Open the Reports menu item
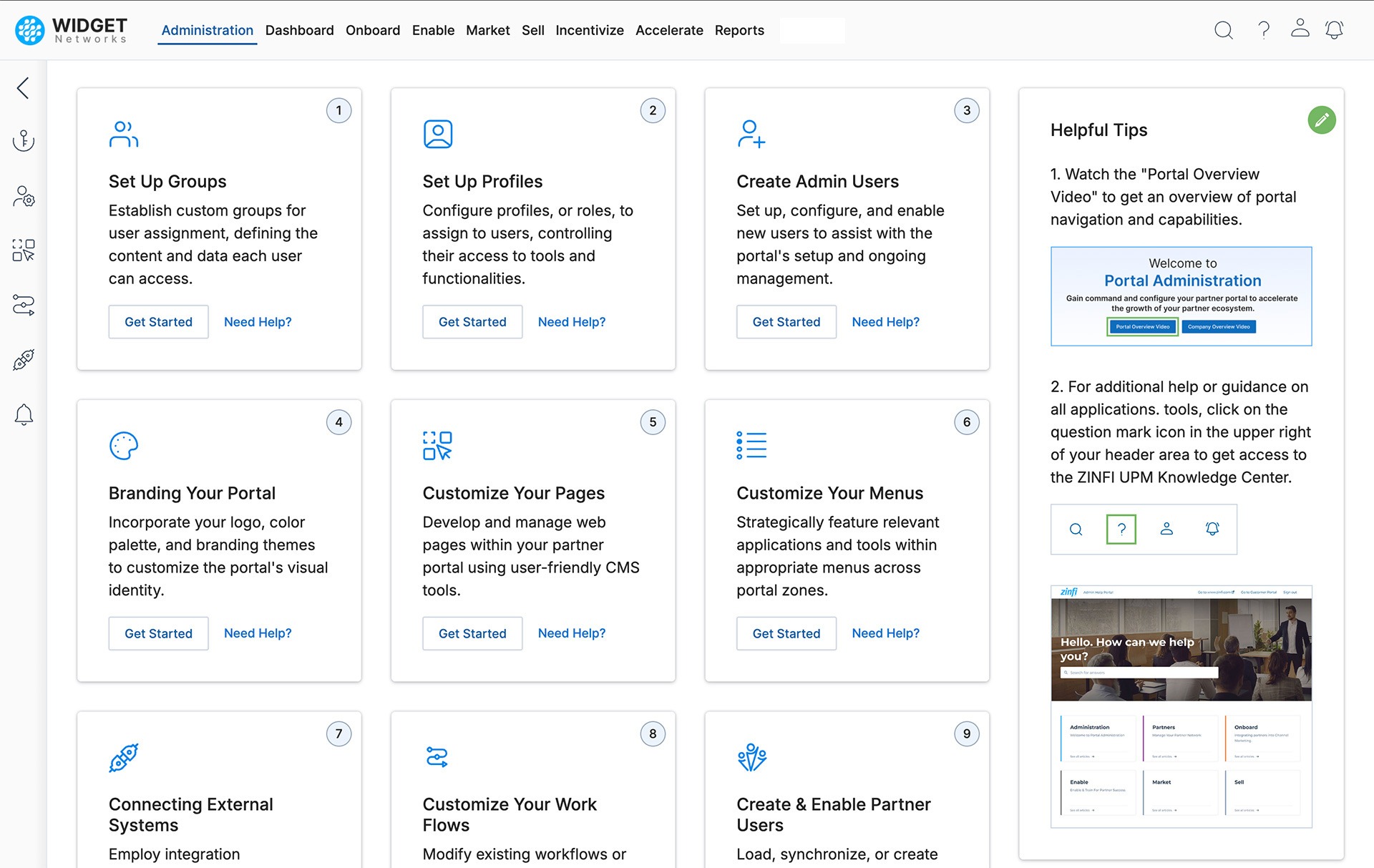Viewport: 1374px width, 868px height. (739, 30)
